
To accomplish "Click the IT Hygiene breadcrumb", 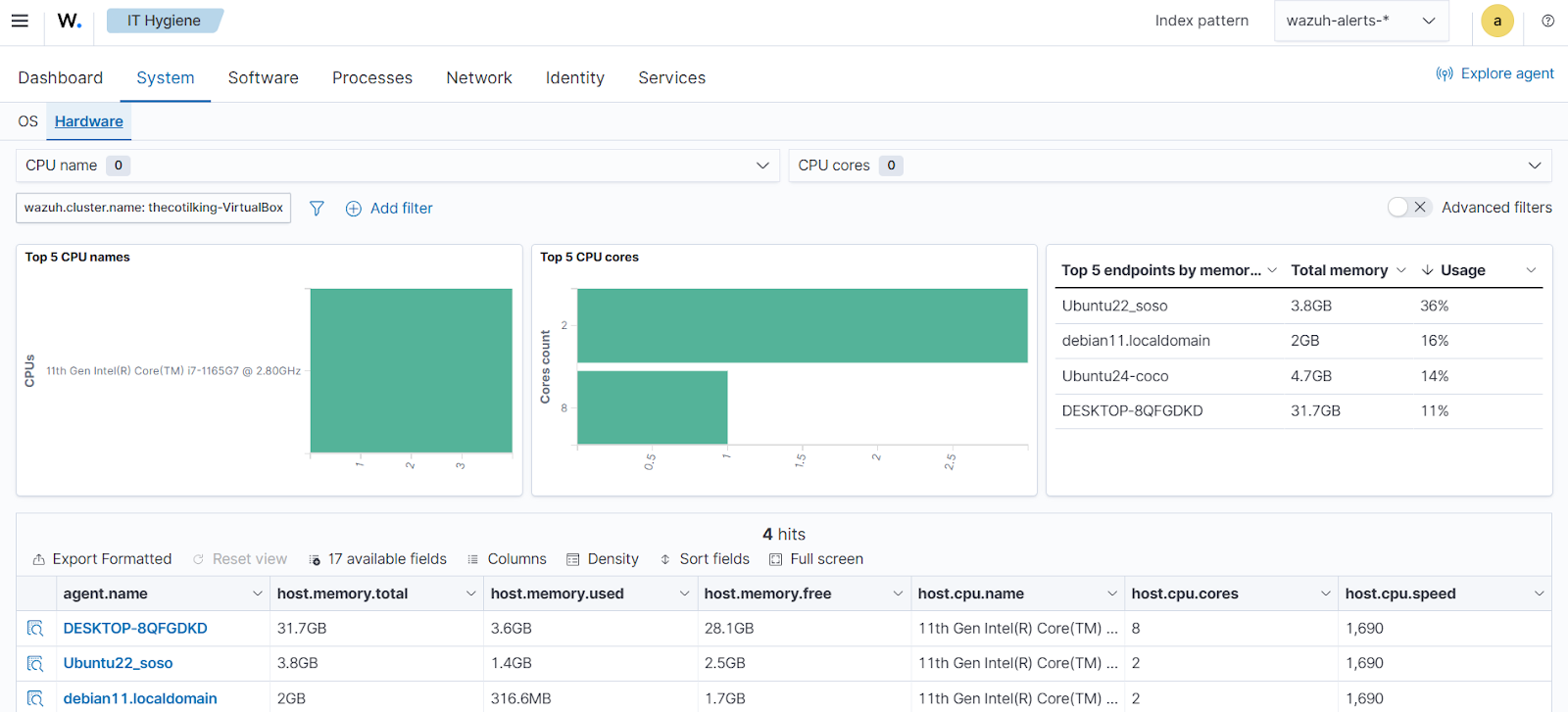I will click(164, 21).
